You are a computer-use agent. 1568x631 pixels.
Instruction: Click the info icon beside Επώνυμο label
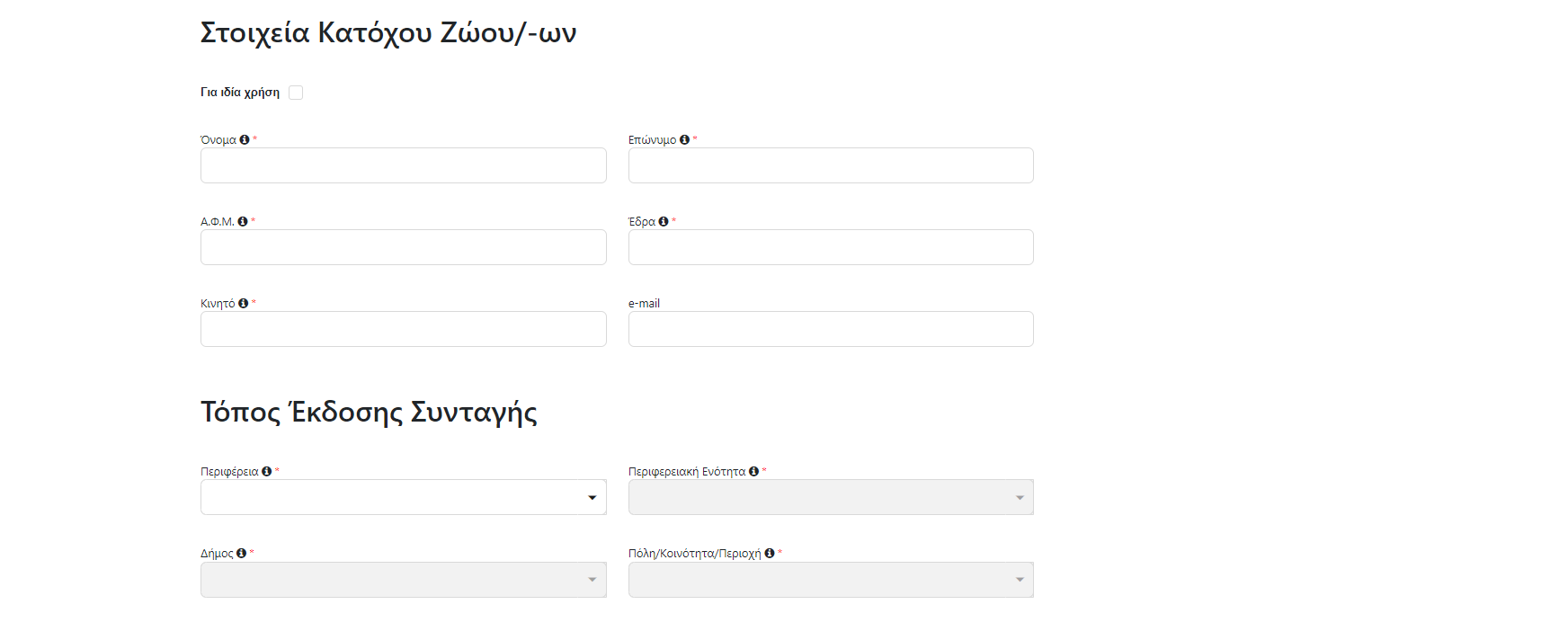tap(684, 139)
